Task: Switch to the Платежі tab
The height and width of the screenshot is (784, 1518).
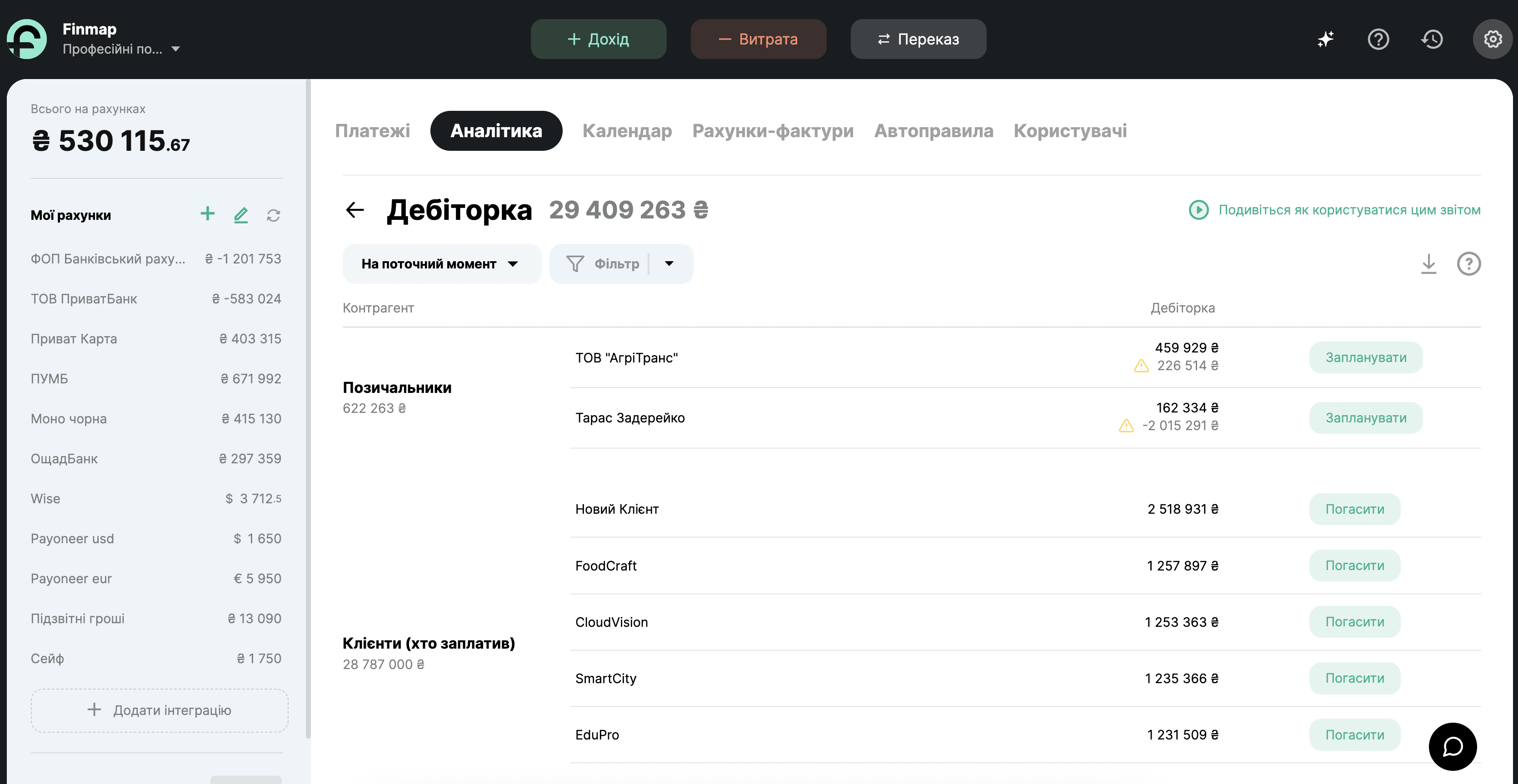Action: pos(372,131)
